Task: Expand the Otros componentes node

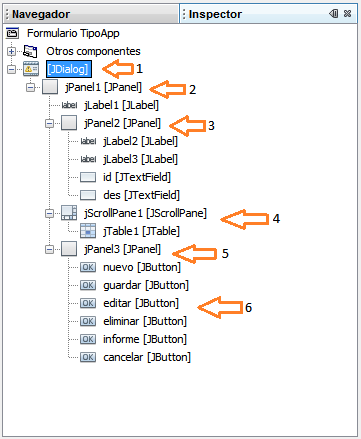Action: (11, 51)
